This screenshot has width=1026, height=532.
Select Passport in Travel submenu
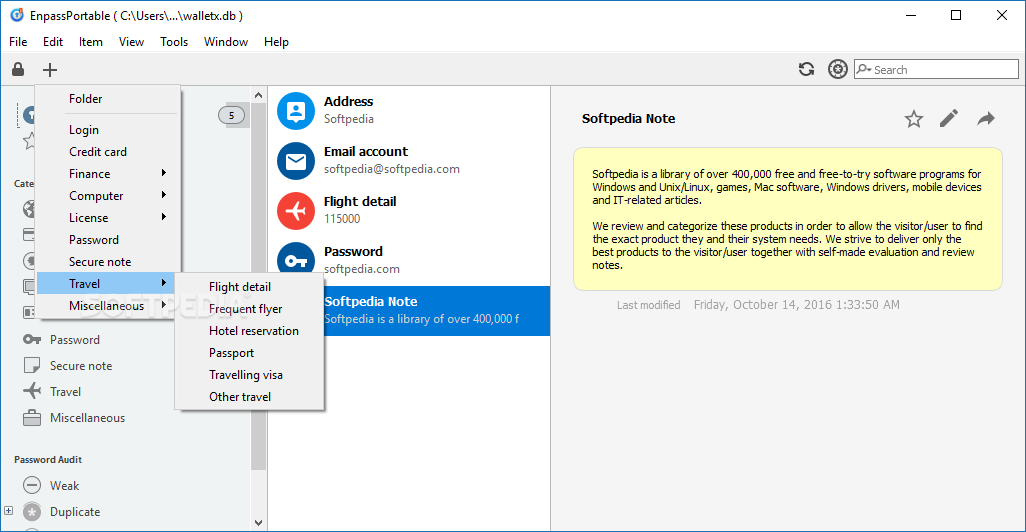tap(249, 353)
